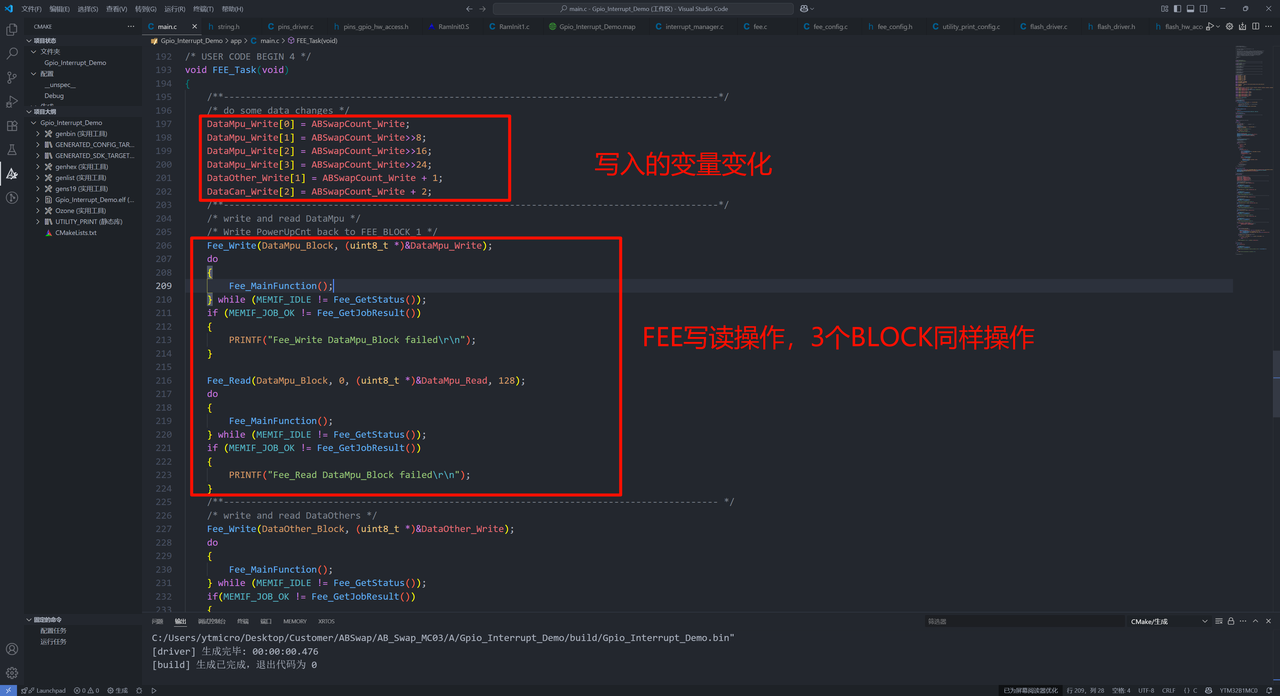Expand the Ozone utility target
The height and width of the screenshot is (696, 1280).
pyautogui.click(x=38, y=211)
